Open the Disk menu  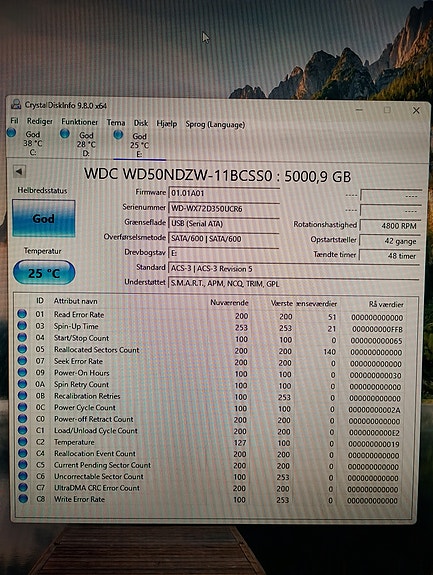point(141,123)
